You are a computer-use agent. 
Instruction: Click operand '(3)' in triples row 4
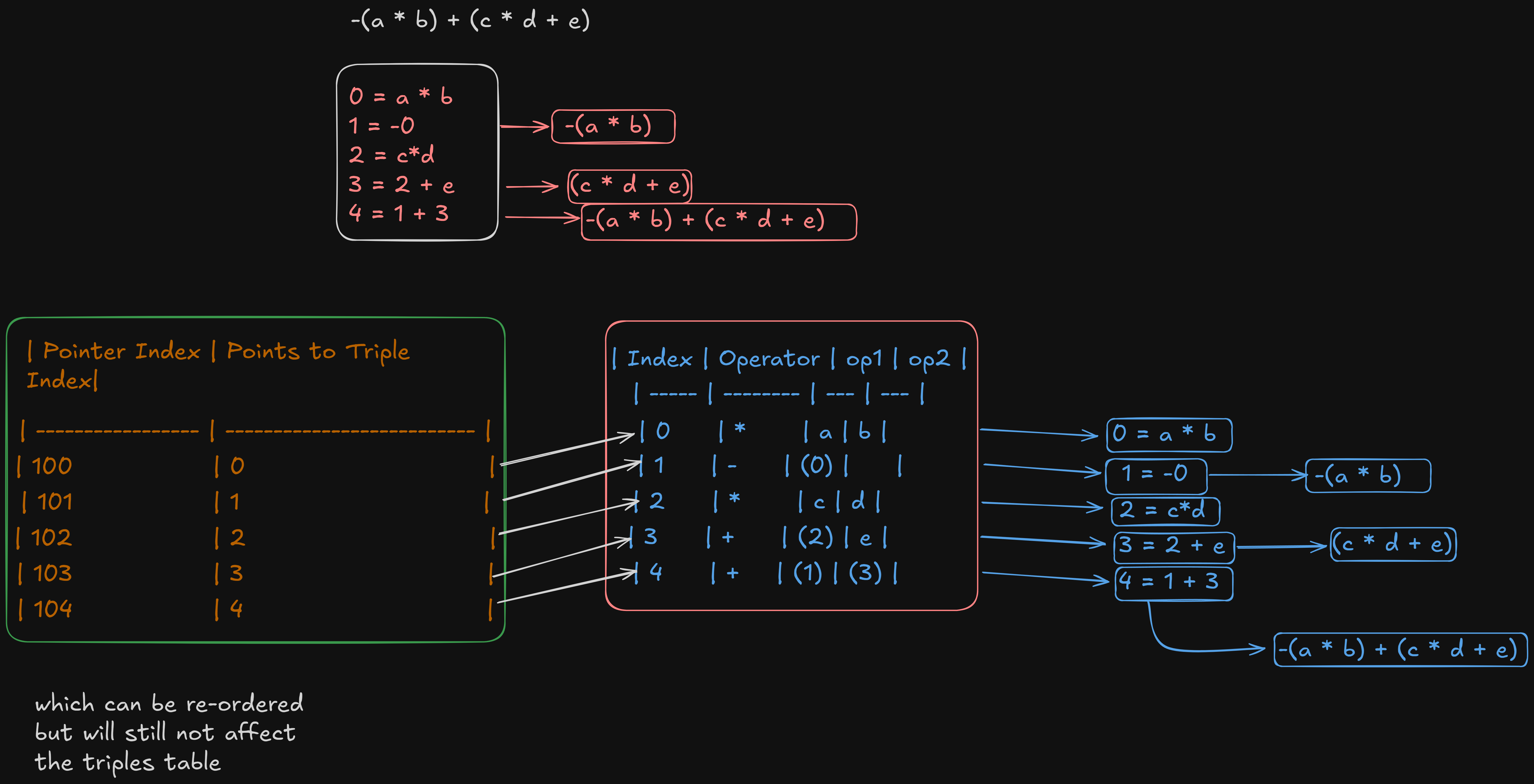[865, 573]
